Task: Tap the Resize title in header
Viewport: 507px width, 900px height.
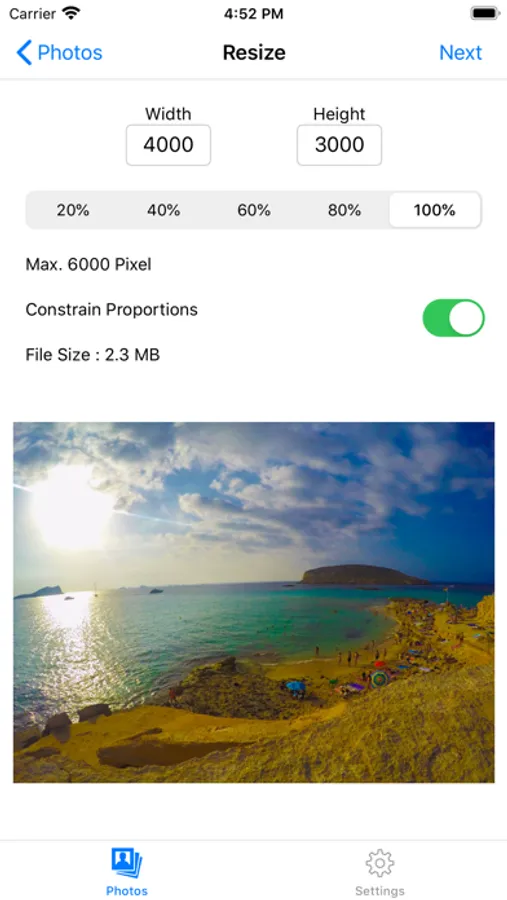Action: [x=254, y=52]
